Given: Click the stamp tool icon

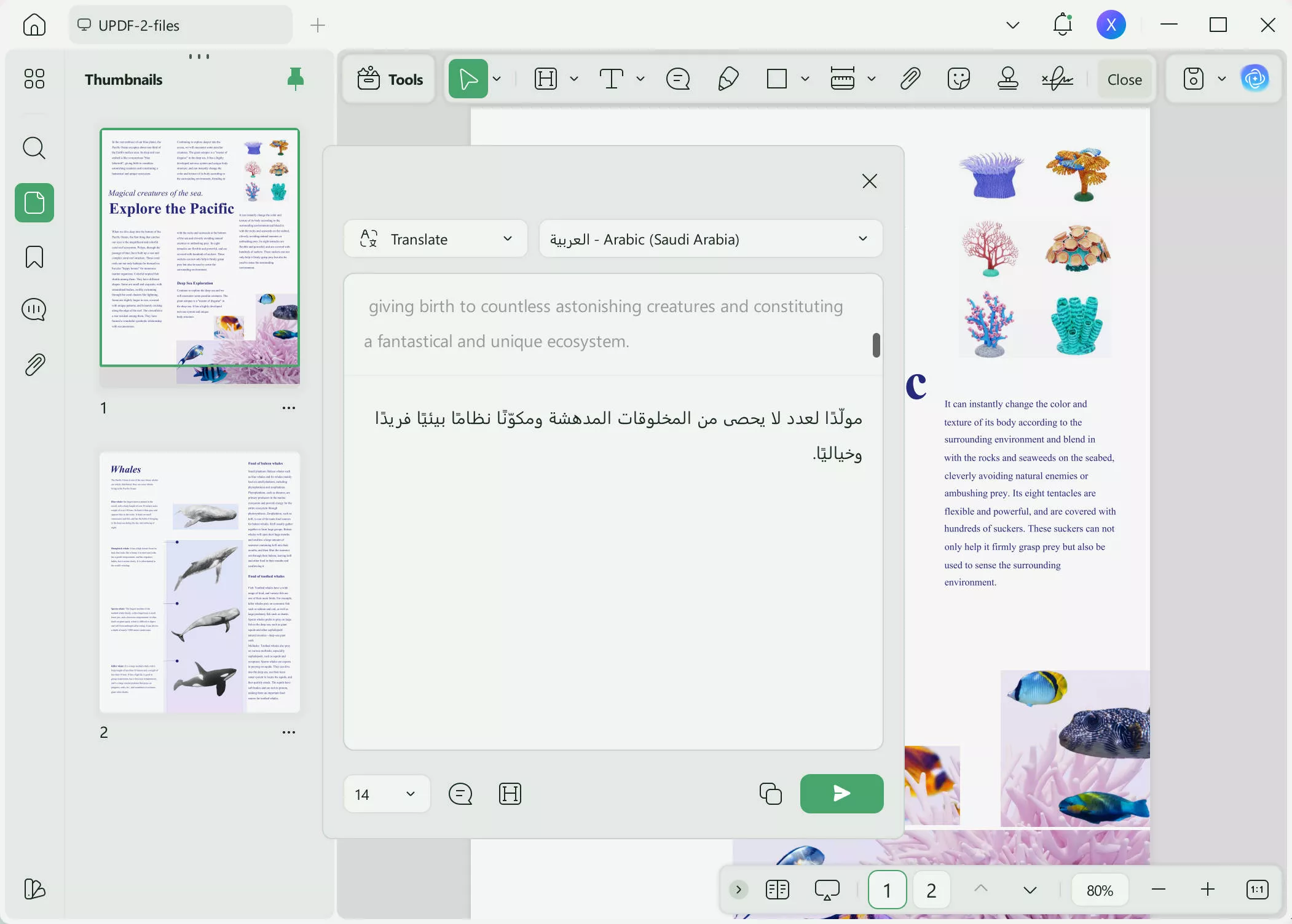Looking at the screenshot, I should [1007, 79].
